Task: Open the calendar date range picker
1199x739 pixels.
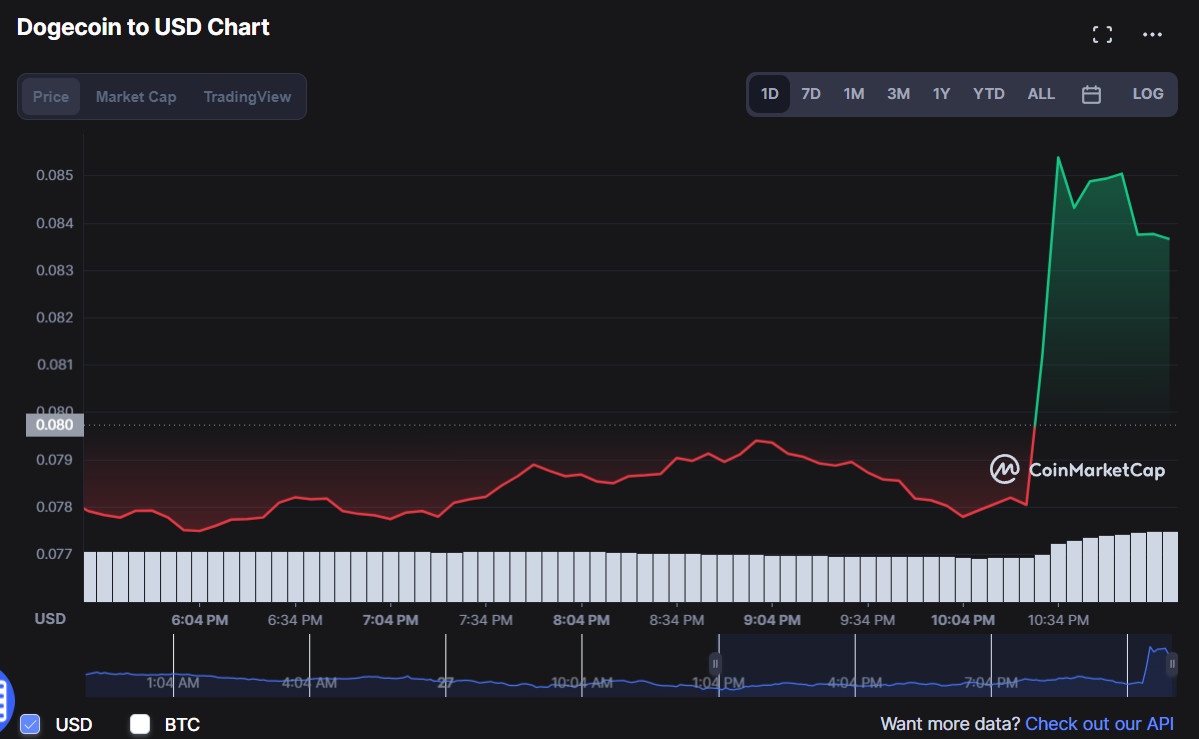Action: tap(1091, 94)
